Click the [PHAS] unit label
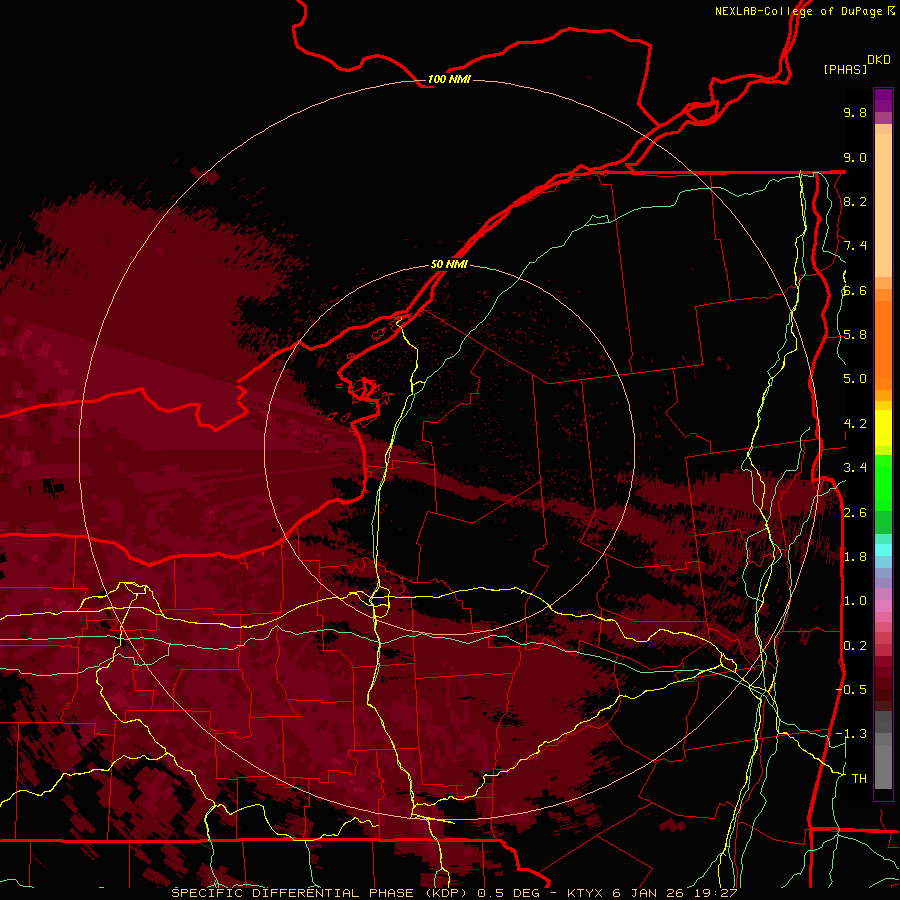 pos(845,70)
